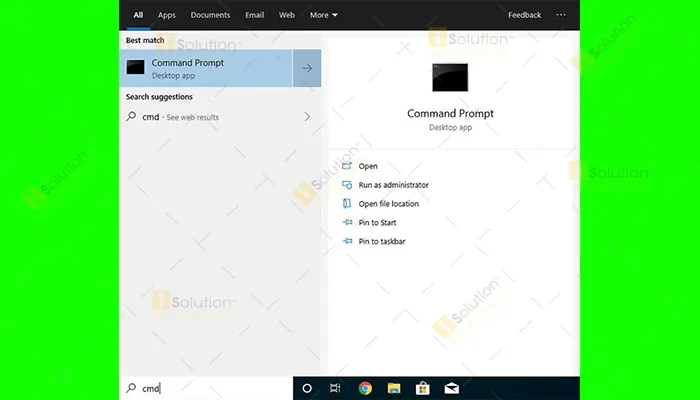Image resolution: width=700 pixels, height=400 pixels.
Task: Click the Pin to Start pin icon
Action: click(347, 222)
